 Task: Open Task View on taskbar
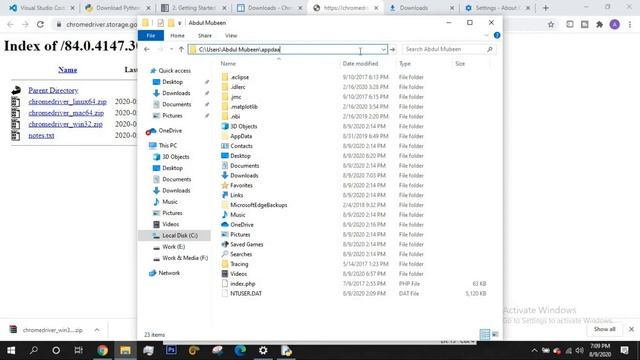(78, 350)
